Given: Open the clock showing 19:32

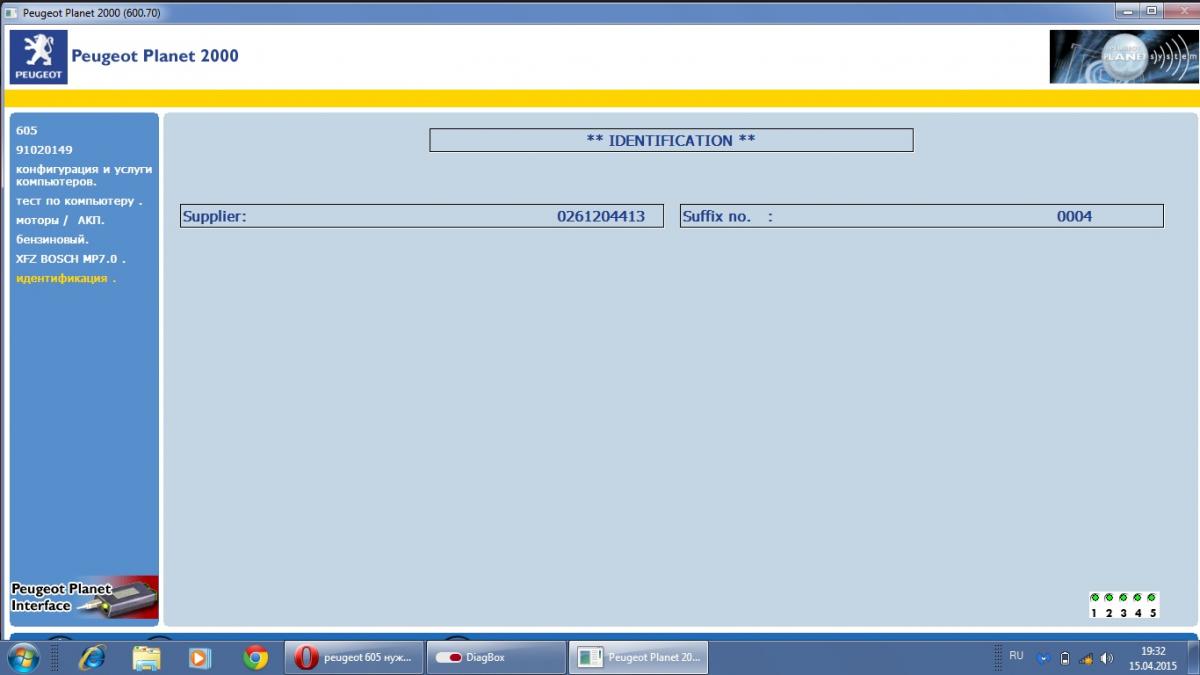Looking at the screenshot, I should pyautogui.click(x=1153, y=657).
